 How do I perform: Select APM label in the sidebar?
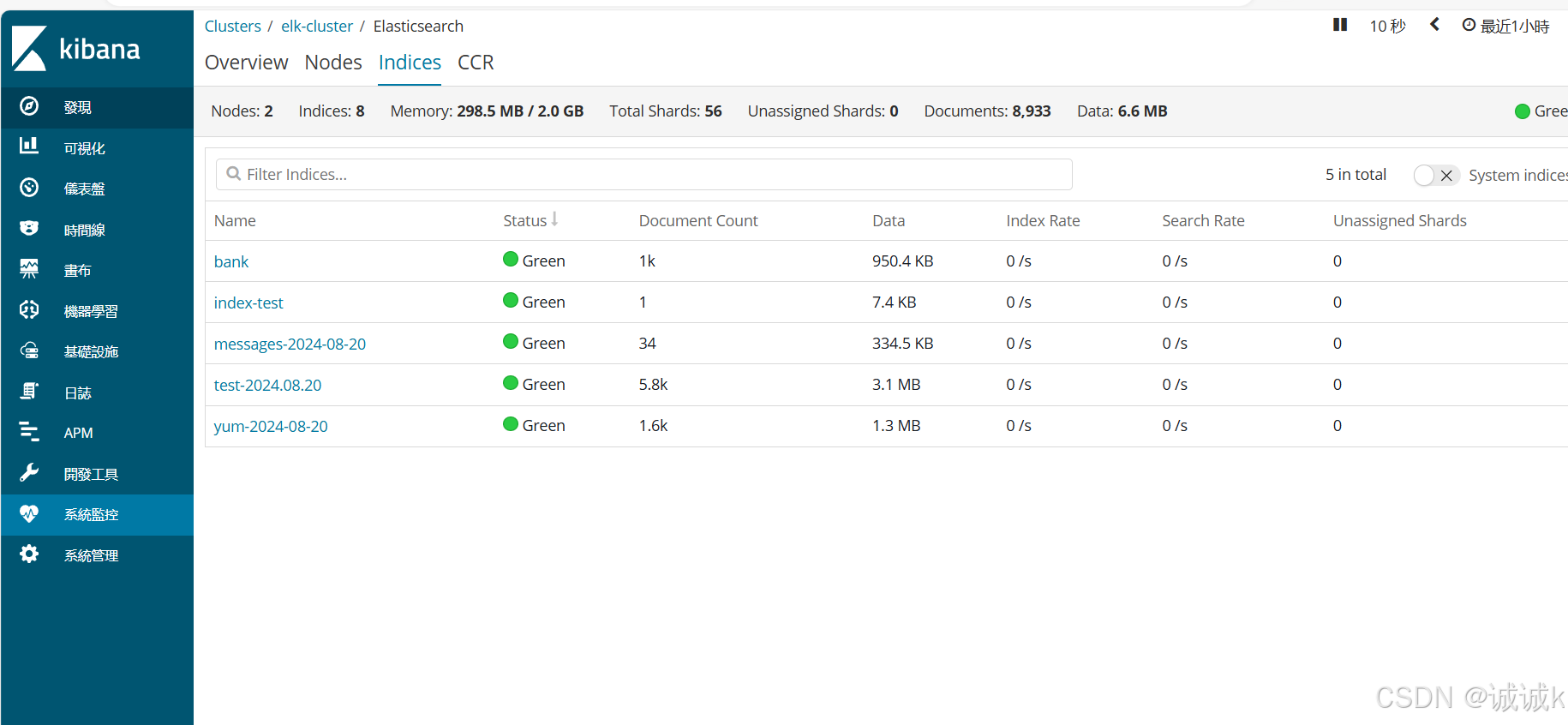[79, 433]
